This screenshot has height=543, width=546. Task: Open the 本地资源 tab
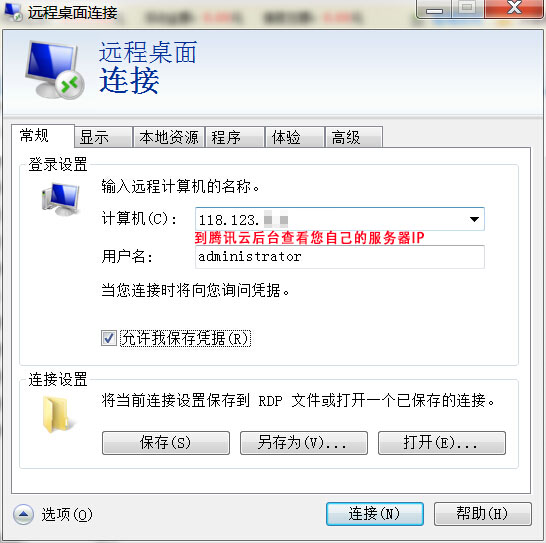pos(169,137)
